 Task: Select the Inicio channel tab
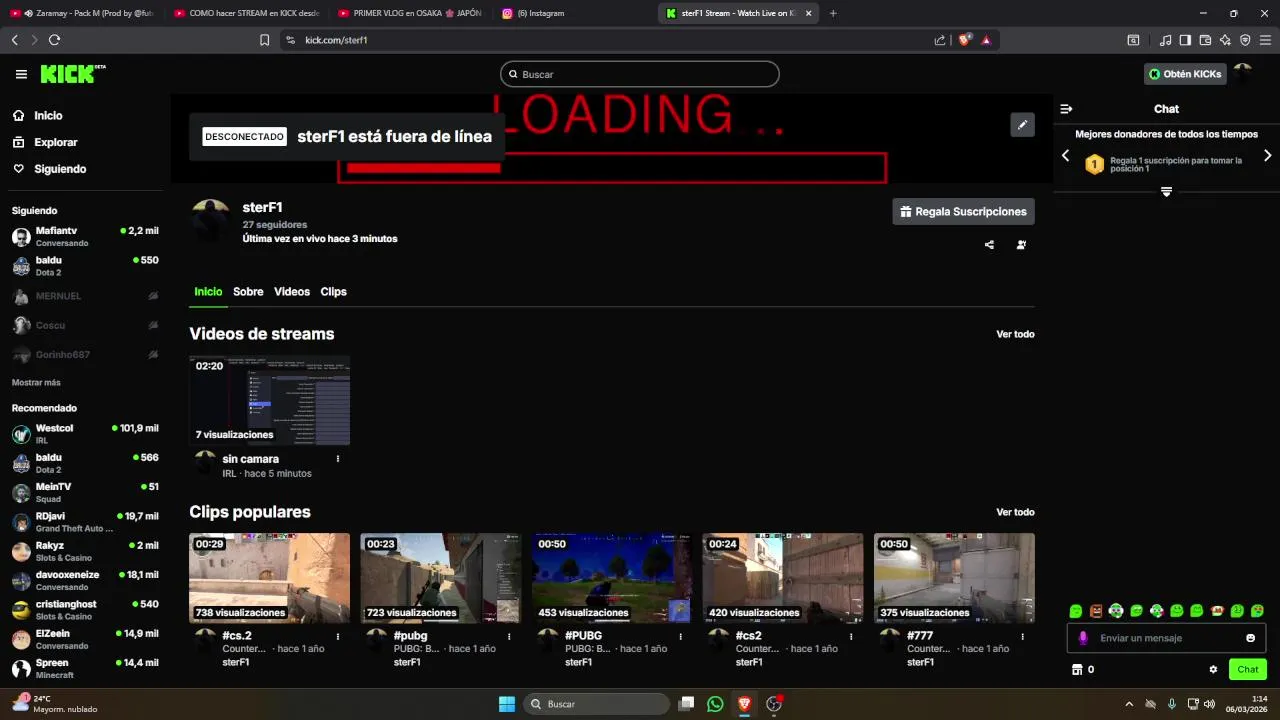click(208, 292)
